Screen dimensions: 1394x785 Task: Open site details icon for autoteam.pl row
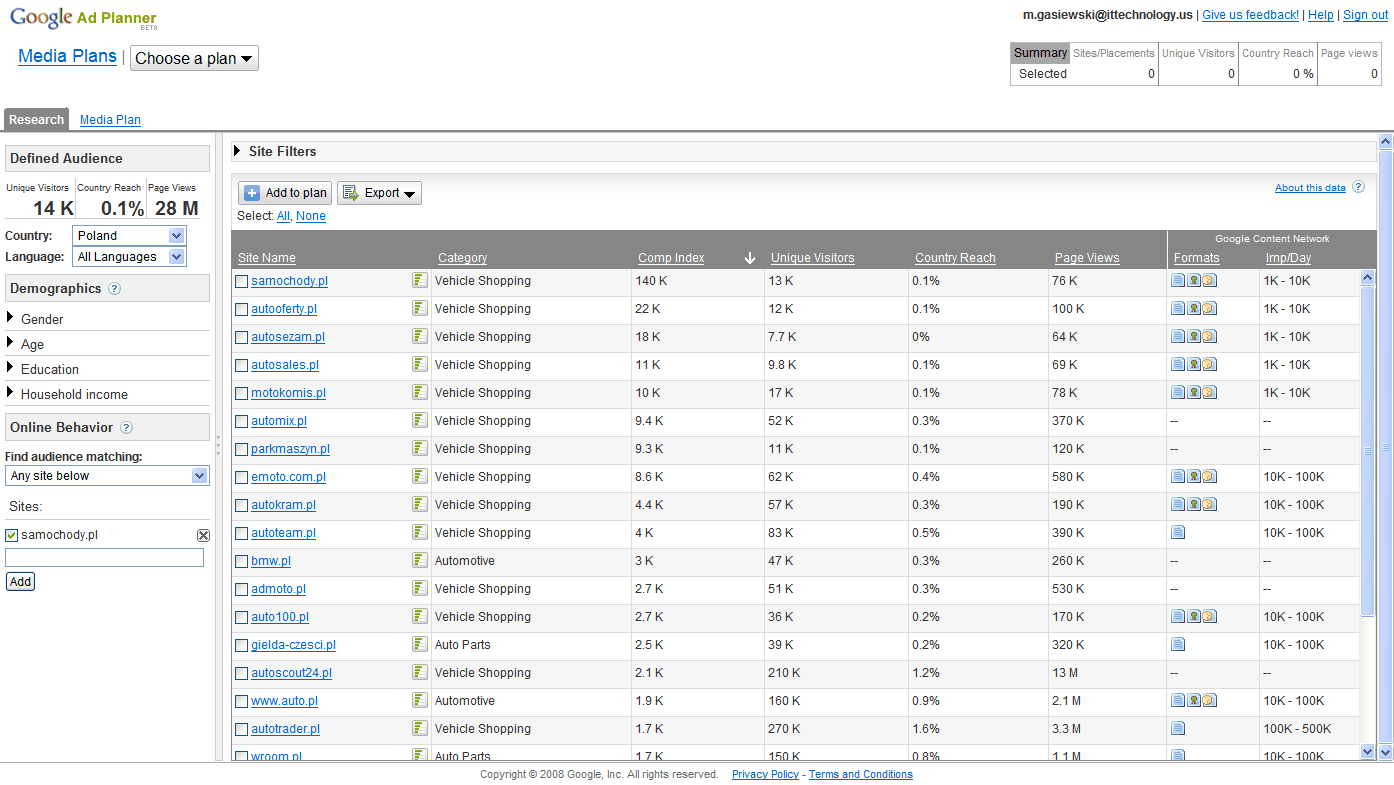[420, 532]
